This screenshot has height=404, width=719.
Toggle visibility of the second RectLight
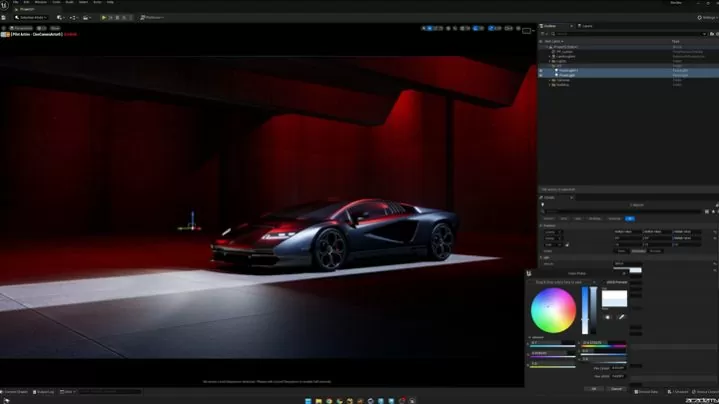[x=541, y=75]
